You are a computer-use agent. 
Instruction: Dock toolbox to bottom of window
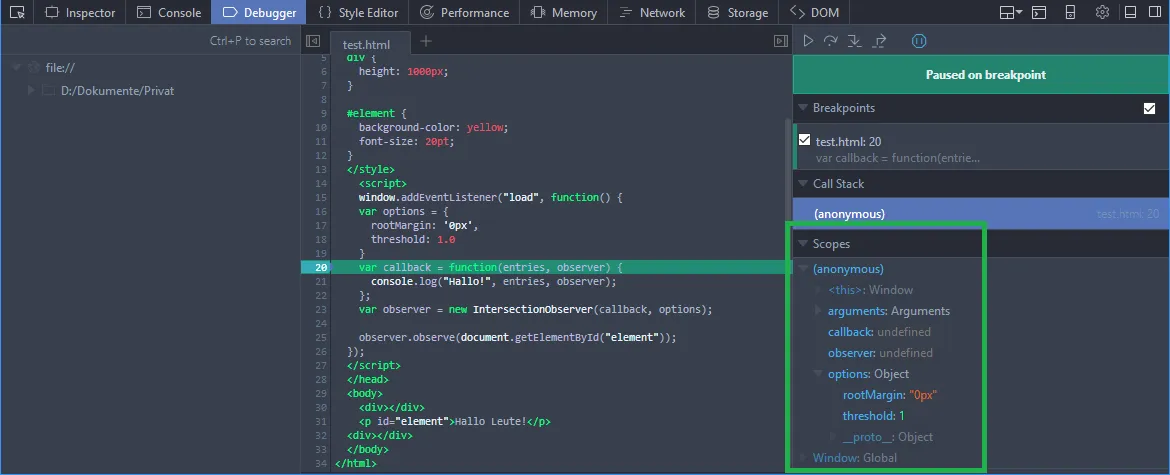click(1130, 13)
